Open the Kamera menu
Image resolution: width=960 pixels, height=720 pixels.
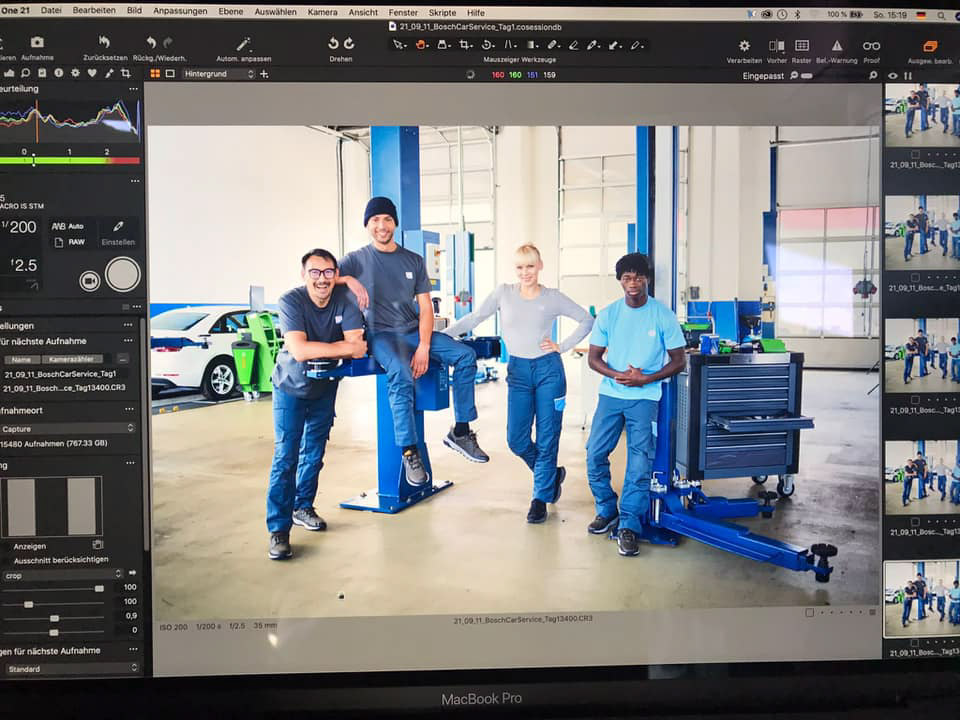(323, 12)
